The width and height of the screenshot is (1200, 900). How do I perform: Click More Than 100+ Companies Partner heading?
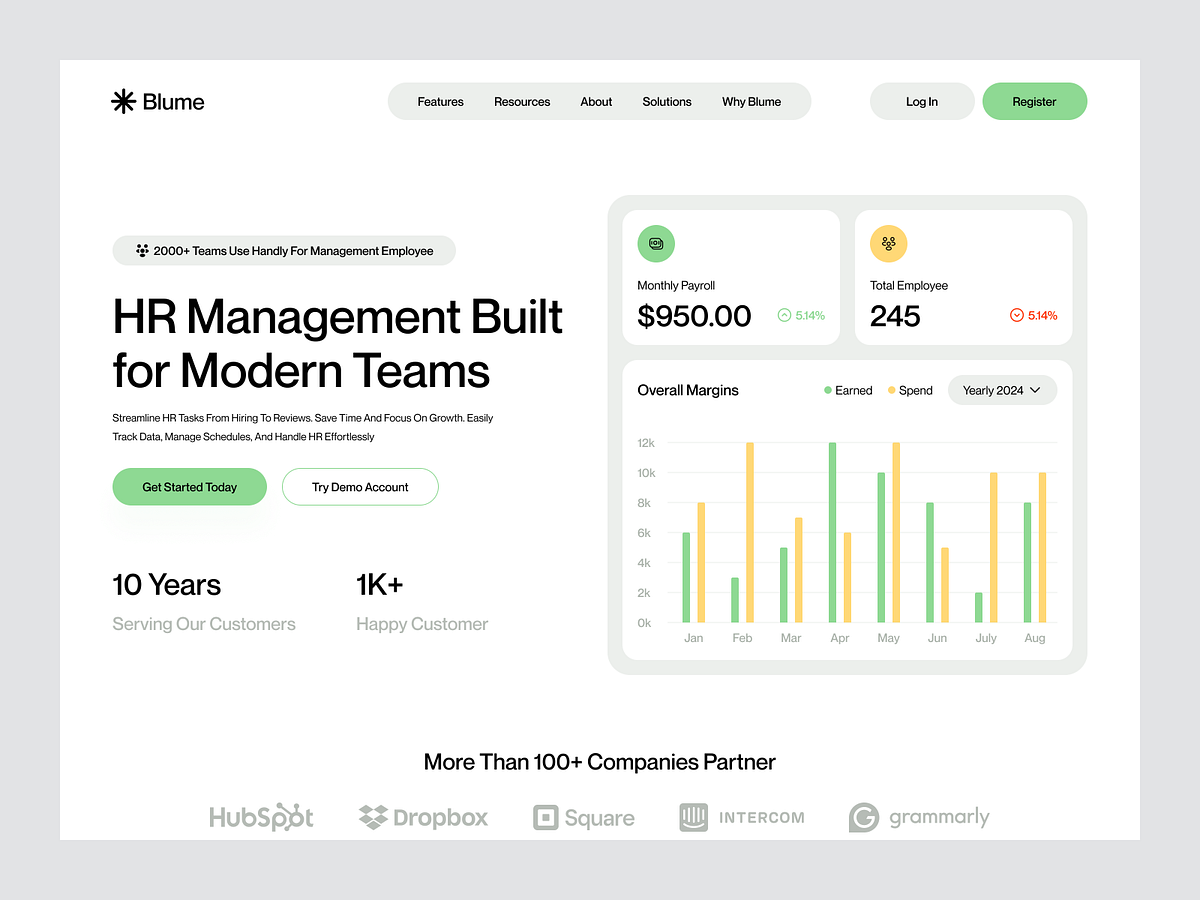coord(600,762)
